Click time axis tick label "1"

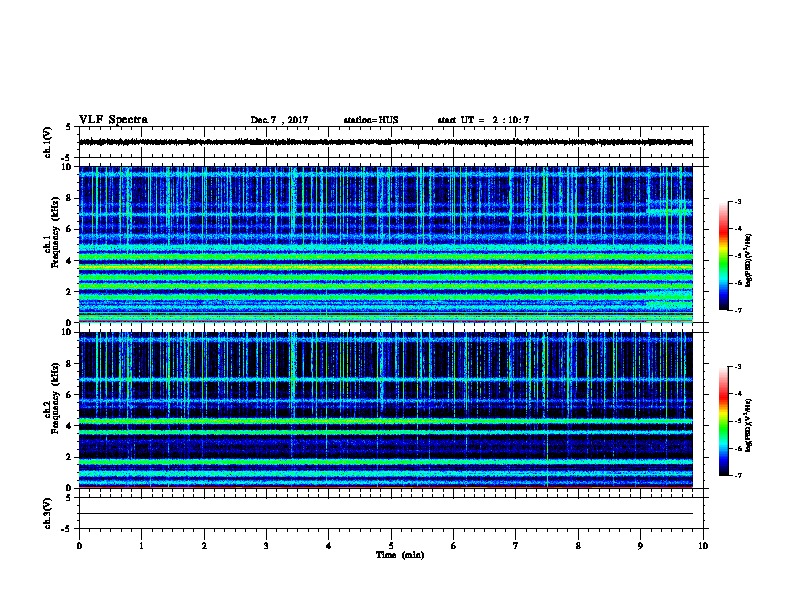click(141, 546)
